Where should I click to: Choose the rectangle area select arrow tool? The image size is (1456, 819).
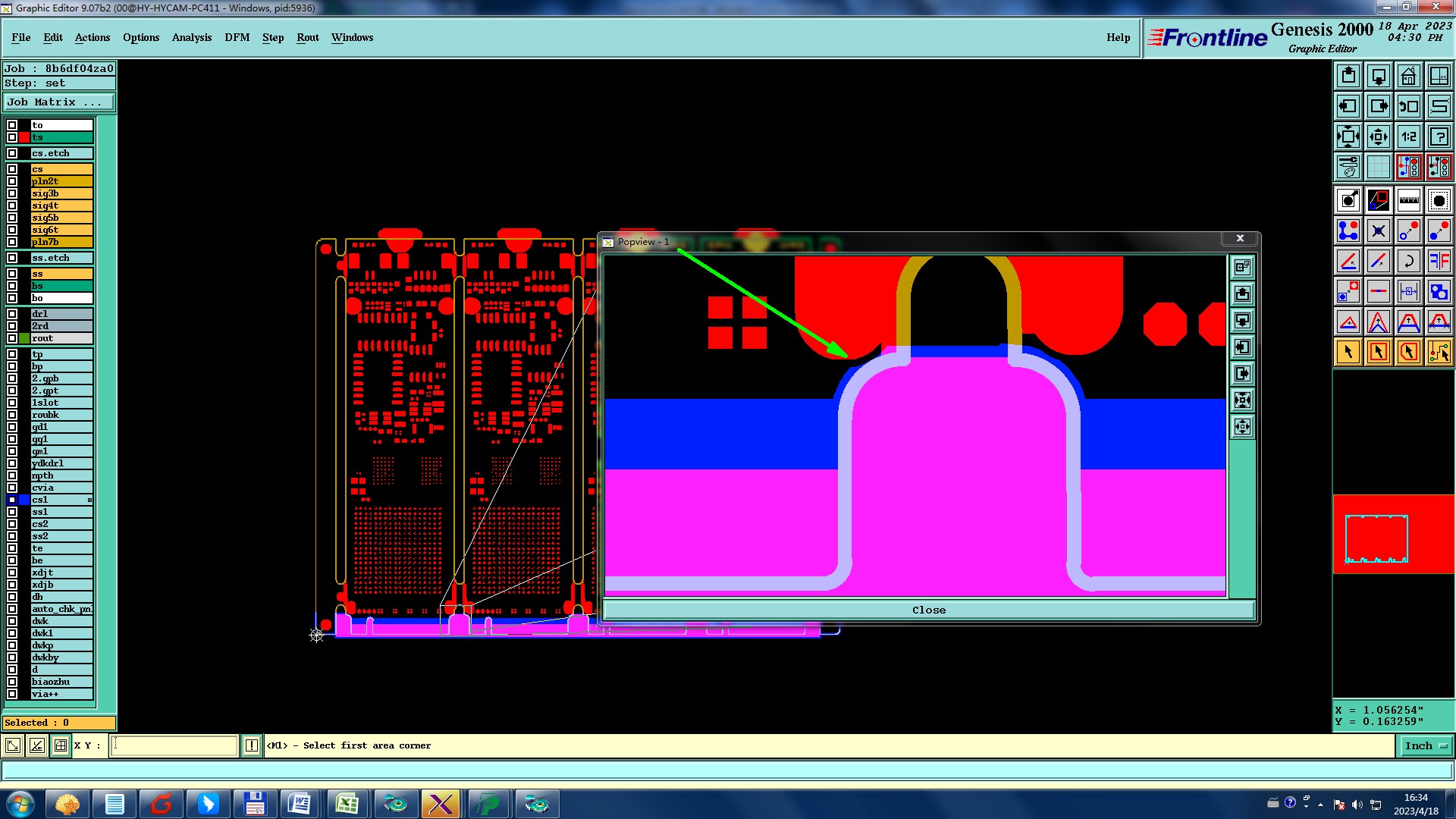click(x=1378, y=352)
